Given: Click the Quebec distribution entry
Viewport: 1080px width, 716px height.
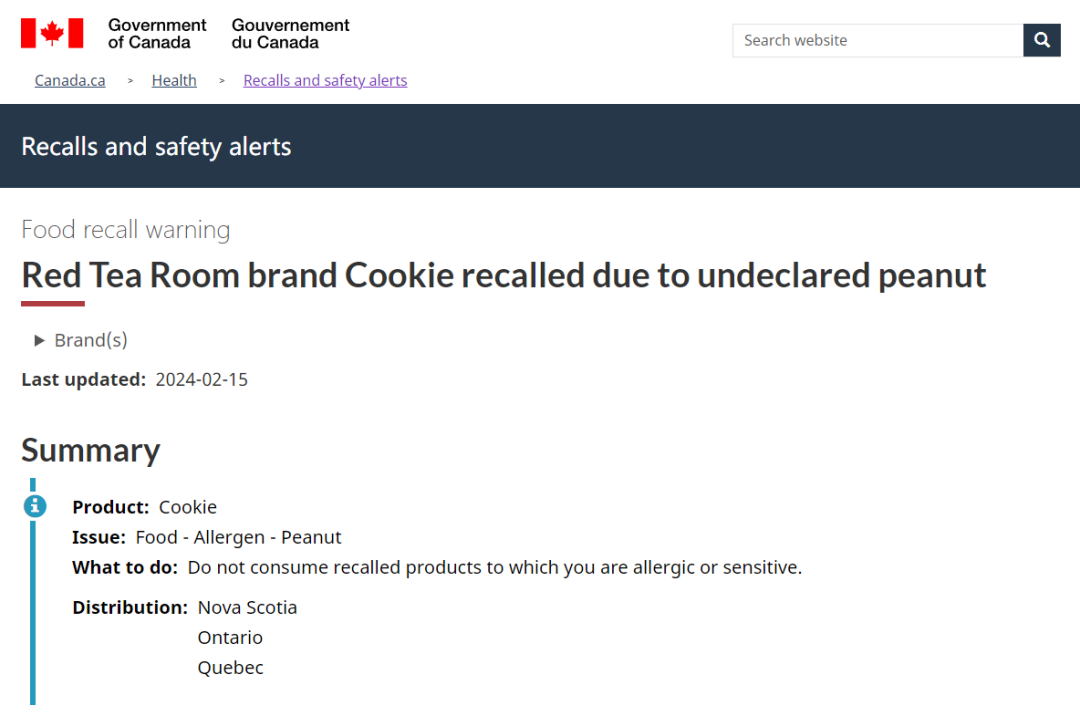Looking at the screenshot, I should click(231, 668).
